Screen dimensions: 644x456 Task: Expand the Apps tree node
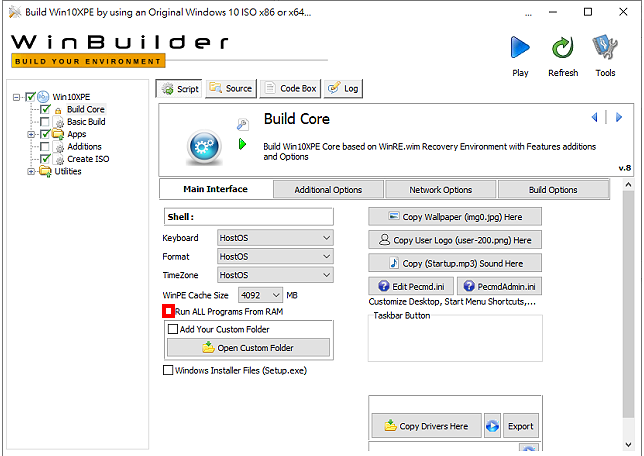tap(31, 134)
